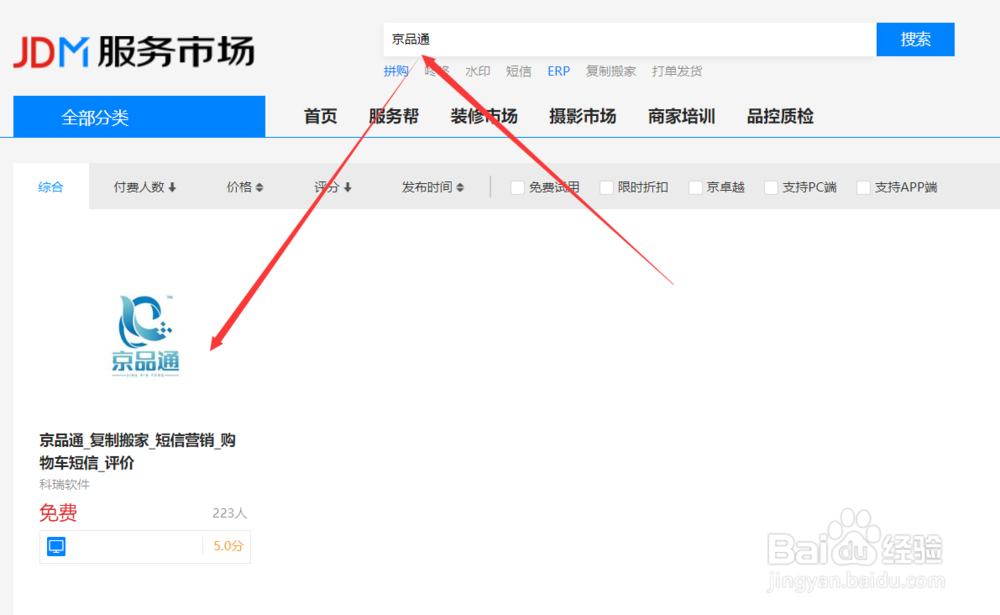Expand the 全部分类 category menu
The height and width of the screenshot is (615, 1000).
pos(139,117)
